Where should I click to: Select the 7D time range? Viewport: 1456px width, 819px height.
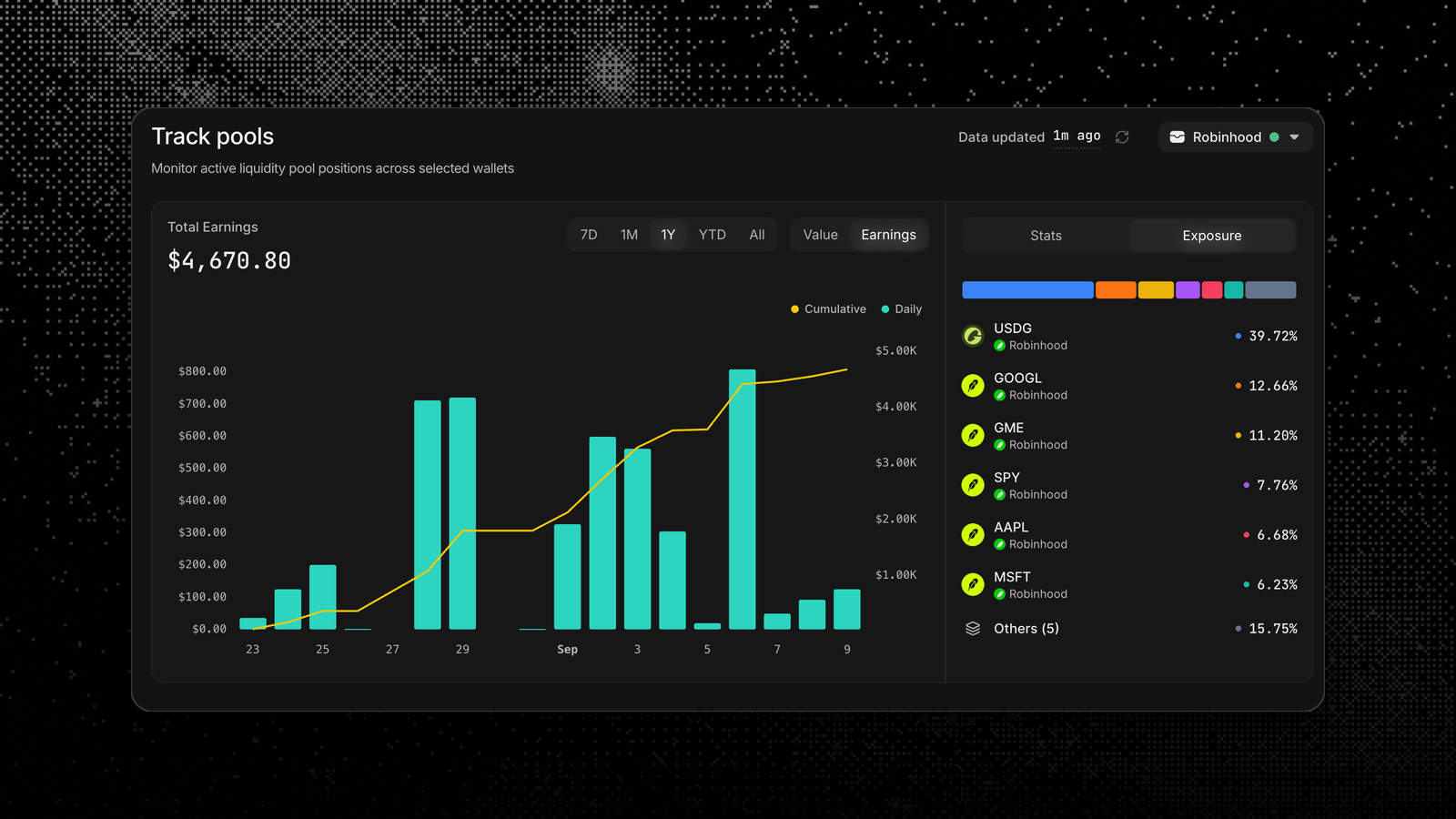click(589, 235)
